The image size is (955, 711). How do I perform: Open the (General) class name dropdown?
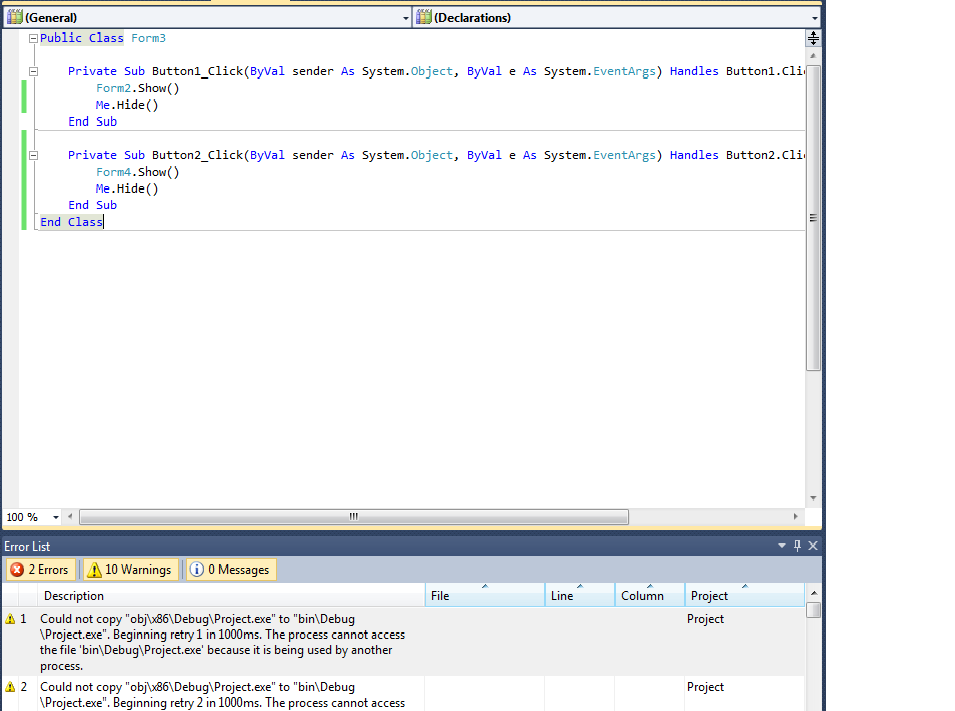click(x=207, y=18)
